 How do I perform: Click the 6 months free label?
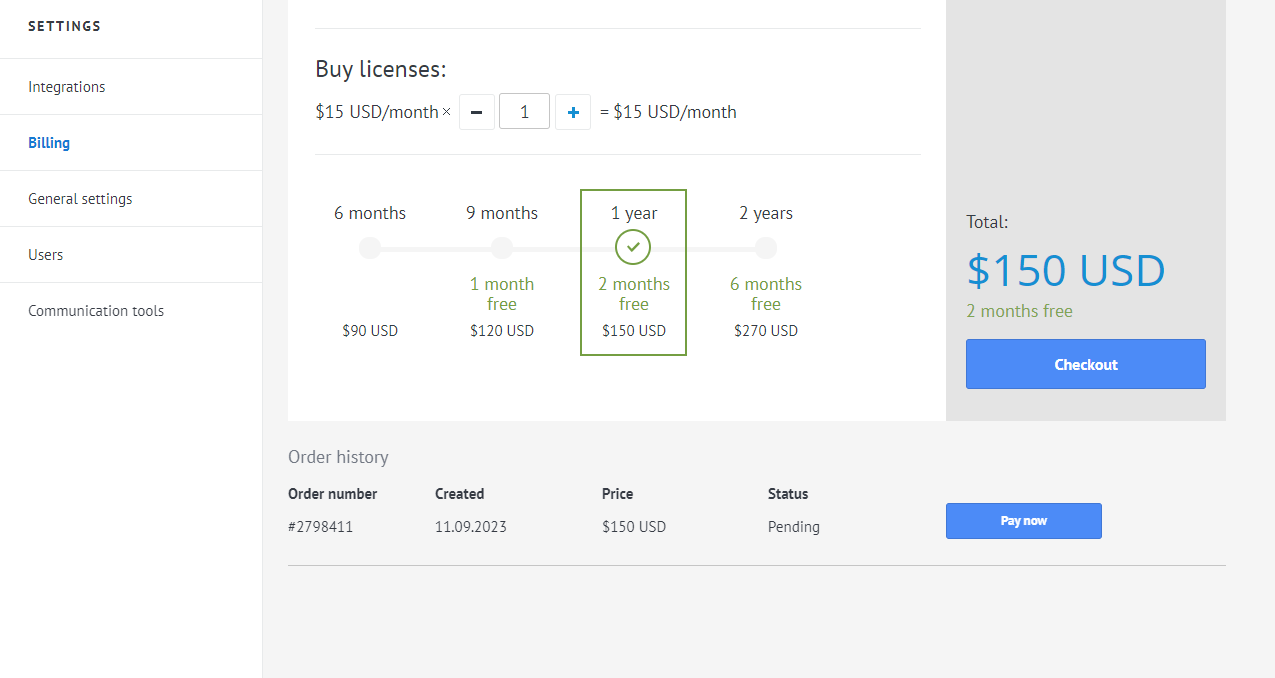point(766,294)
